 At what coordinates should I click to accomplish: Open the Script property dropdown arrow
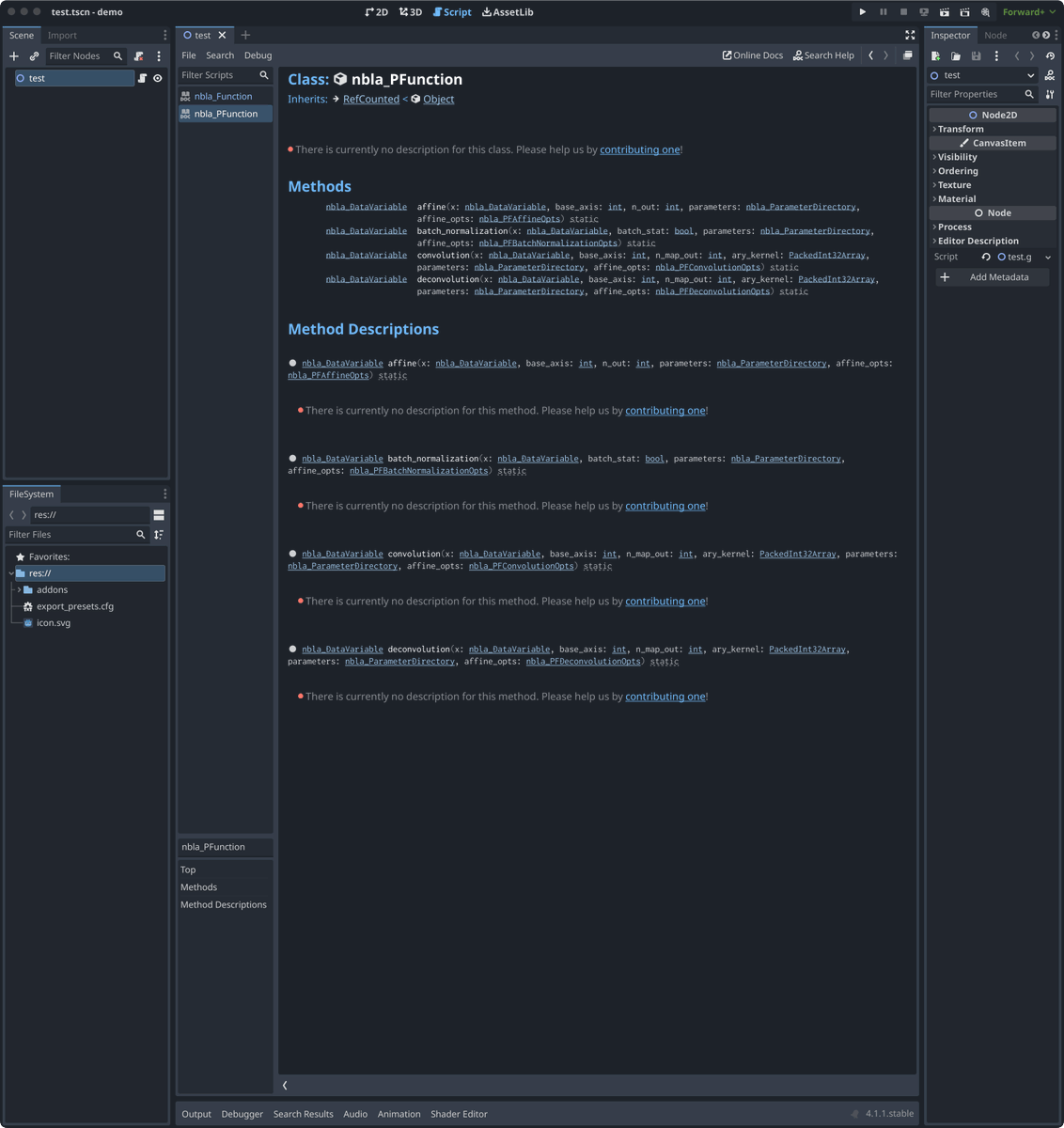(x=1048, y=257)
